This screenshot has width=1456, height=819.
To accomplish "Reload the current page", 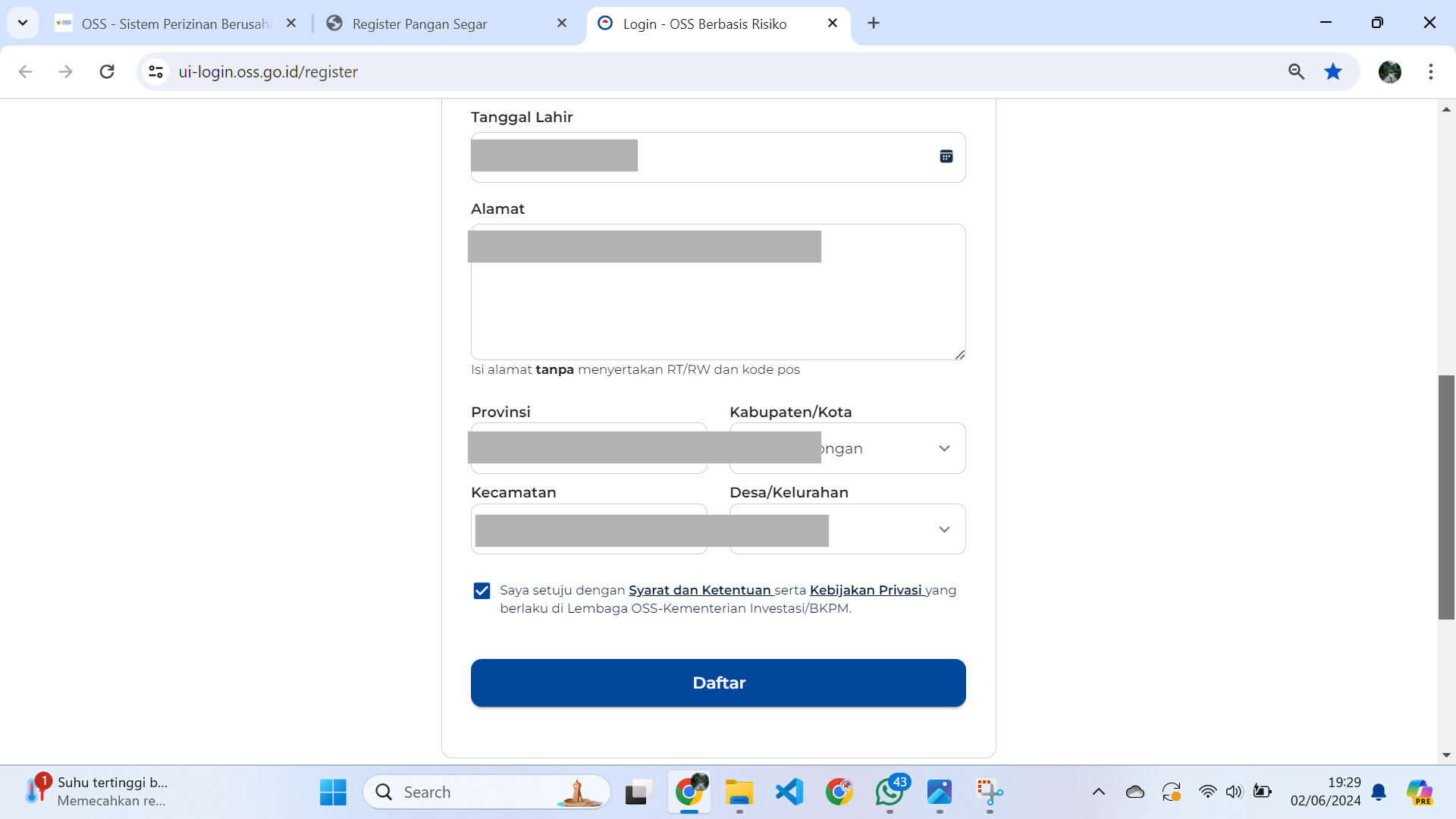I will [x=107, y=71].
